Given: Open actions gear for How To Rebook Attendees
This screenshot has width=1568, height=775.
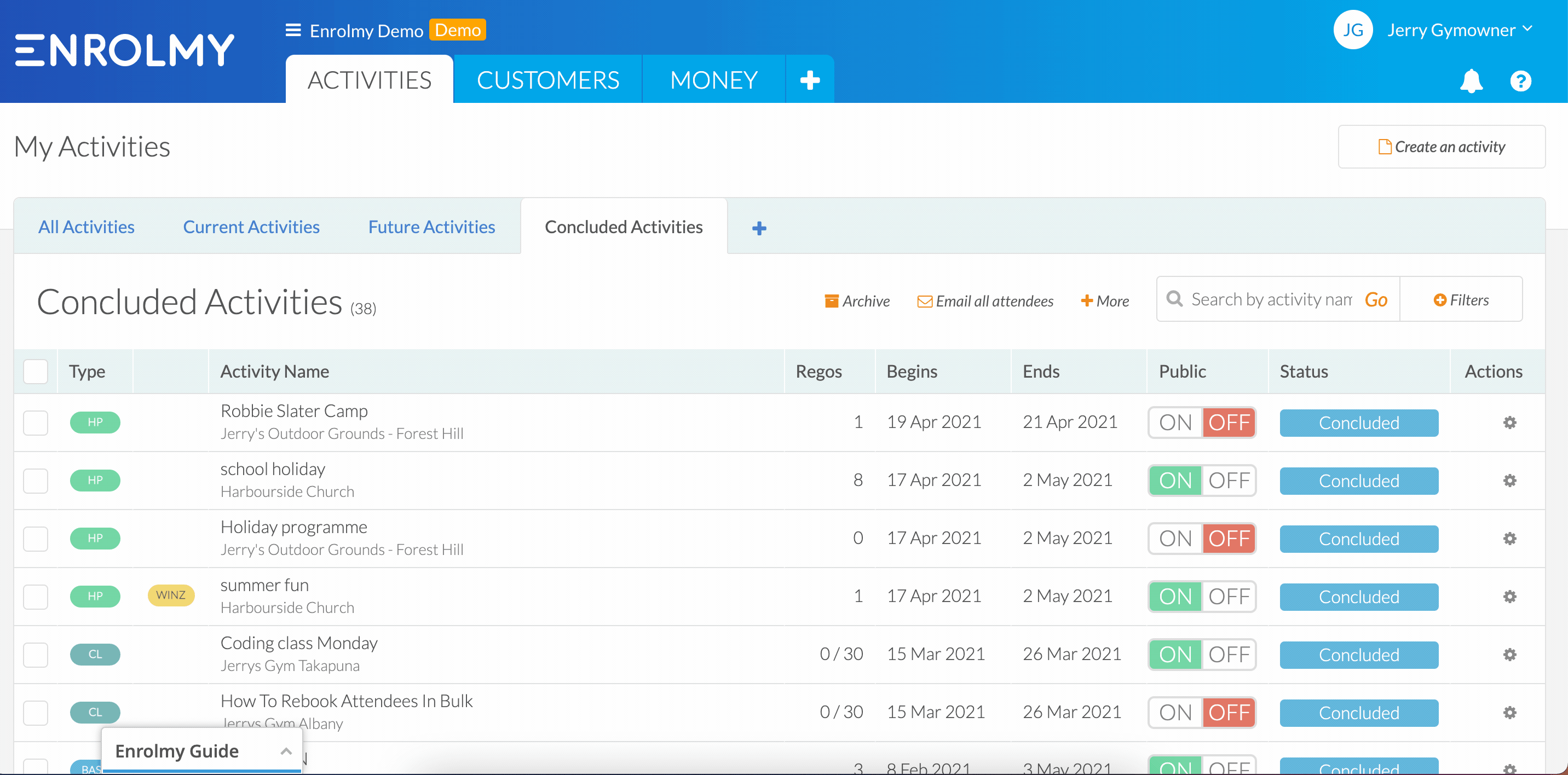Looking at the screenshot, I should click(x=1509, y=713).
